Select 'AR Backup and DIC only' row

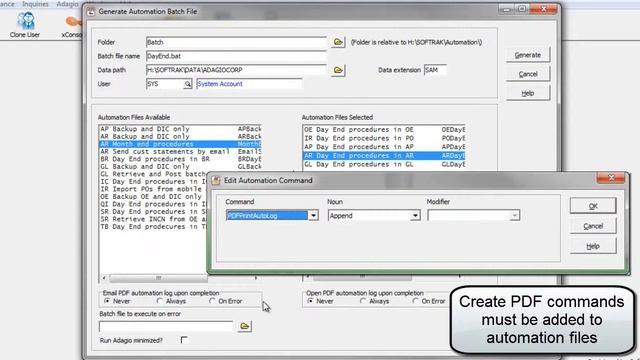click(180, 136)
